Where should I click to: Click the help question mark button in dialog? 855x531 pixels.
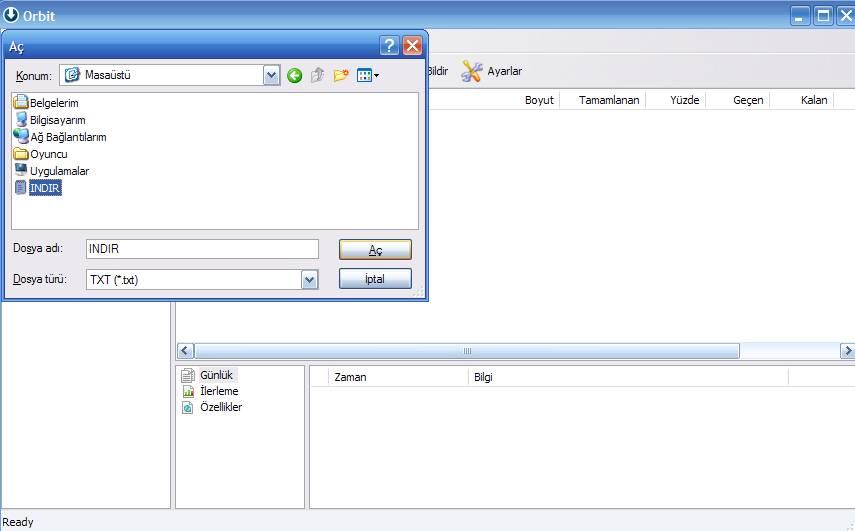pyautogui.click(x=389, y=46)
